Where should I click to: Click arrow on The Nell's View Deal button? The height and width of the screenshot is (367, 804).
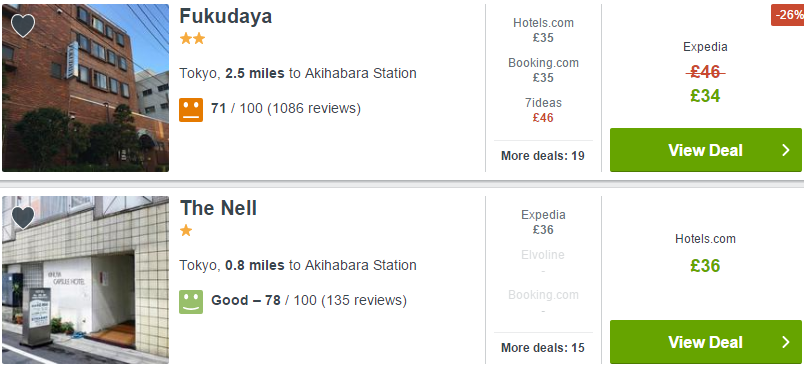(786, 342)
